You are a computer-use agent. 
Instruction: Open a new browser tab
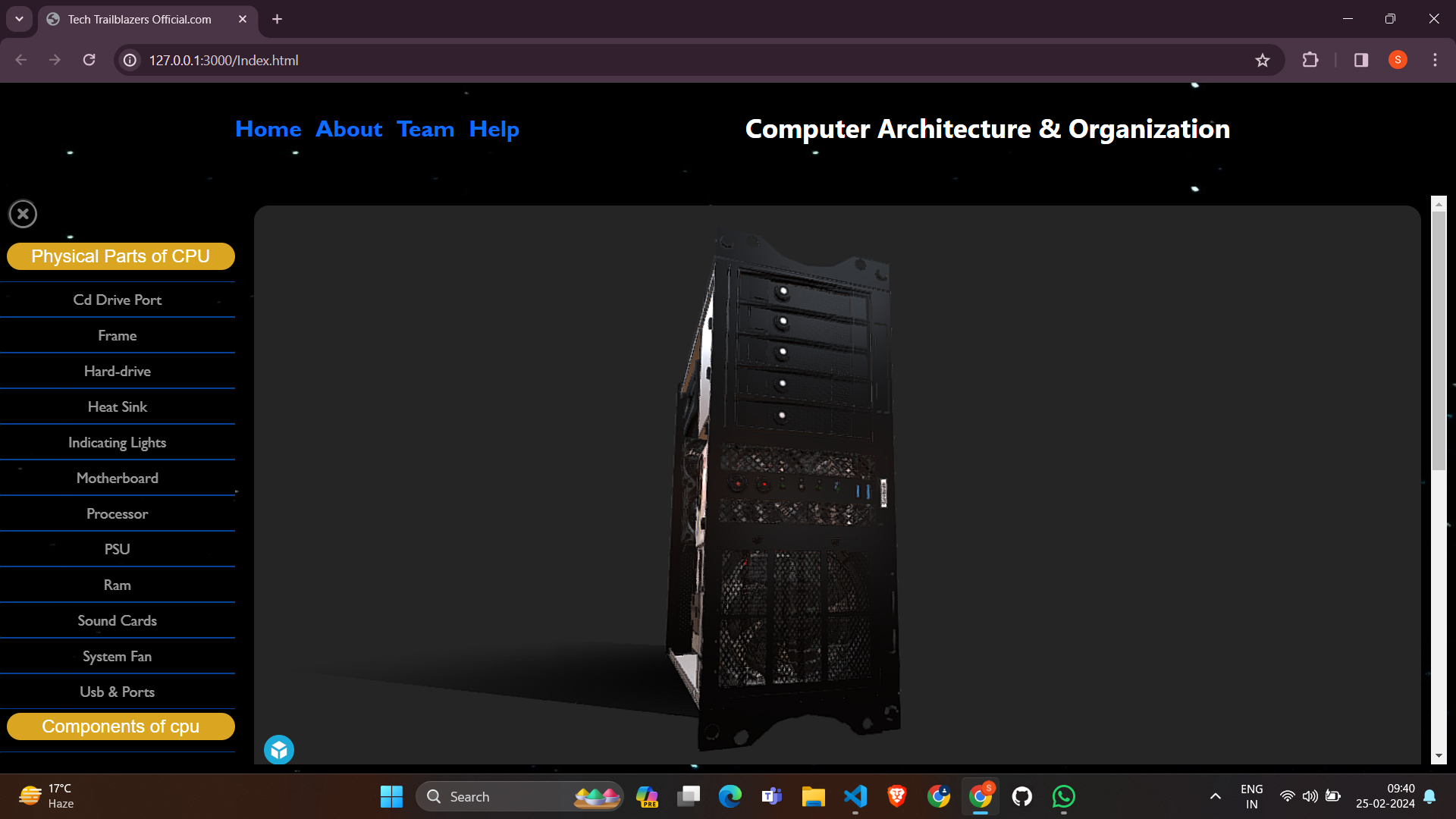pos(277,19)
